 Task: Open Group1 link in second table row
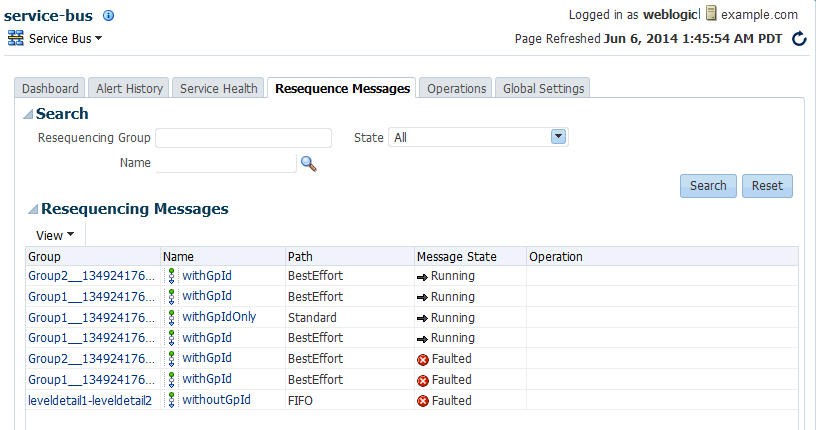pos(91,297)
